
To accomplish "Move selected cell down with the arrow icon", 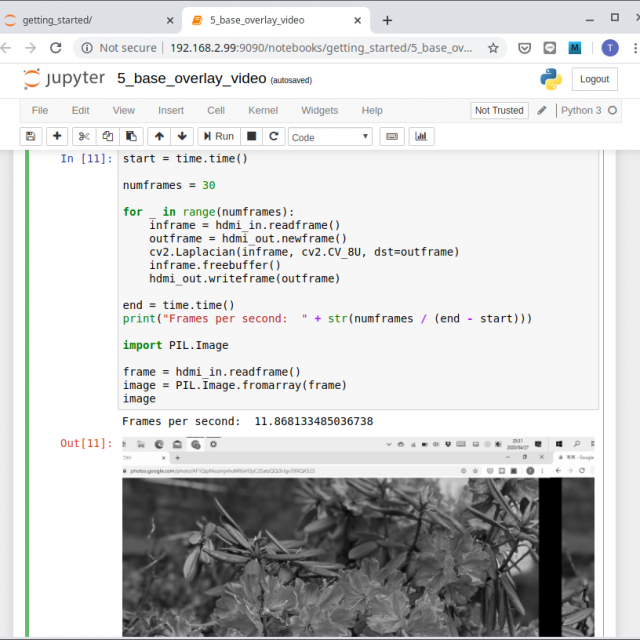I will pos(182,136).
